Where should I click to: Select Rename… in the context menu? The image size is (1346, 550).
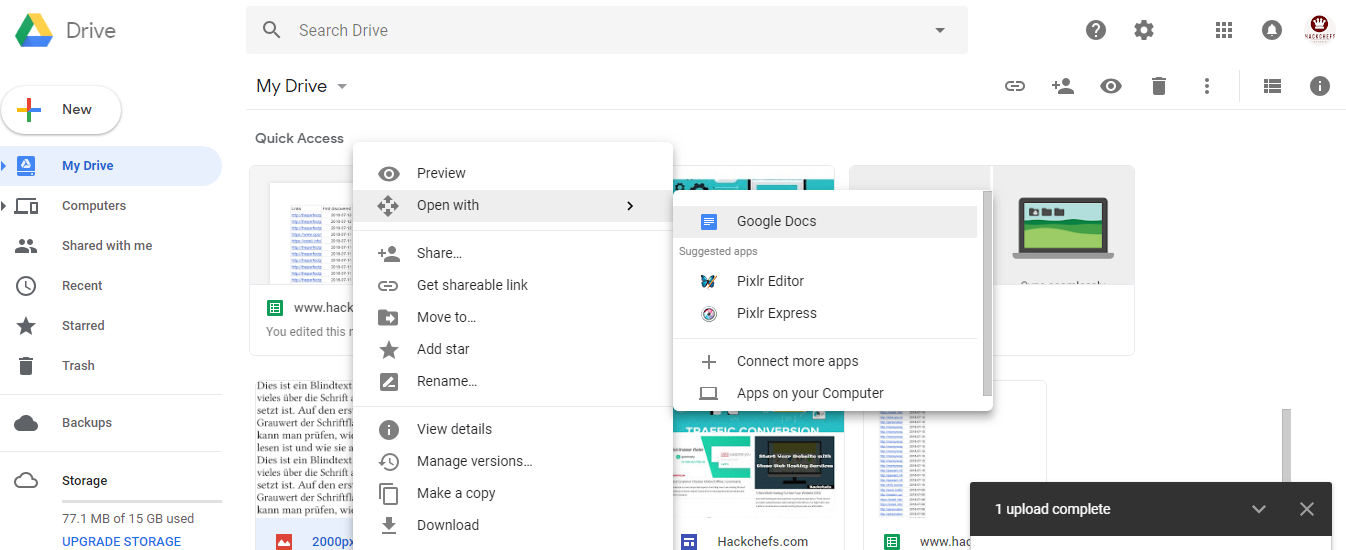click(513, 382)
